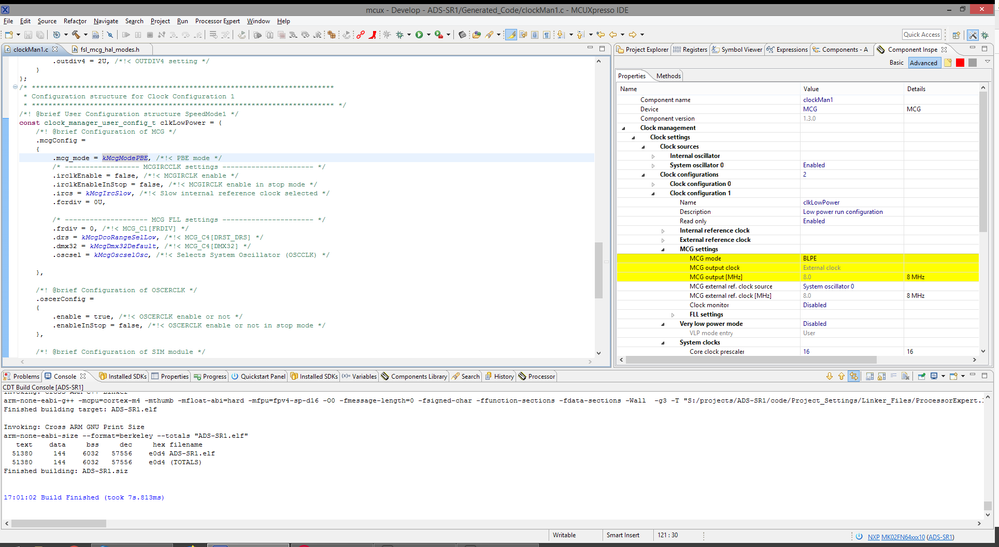Click the red square in Component Inspector toolbar
The width and height of the screenshot is (999, 547).
[x=959, y=63]
